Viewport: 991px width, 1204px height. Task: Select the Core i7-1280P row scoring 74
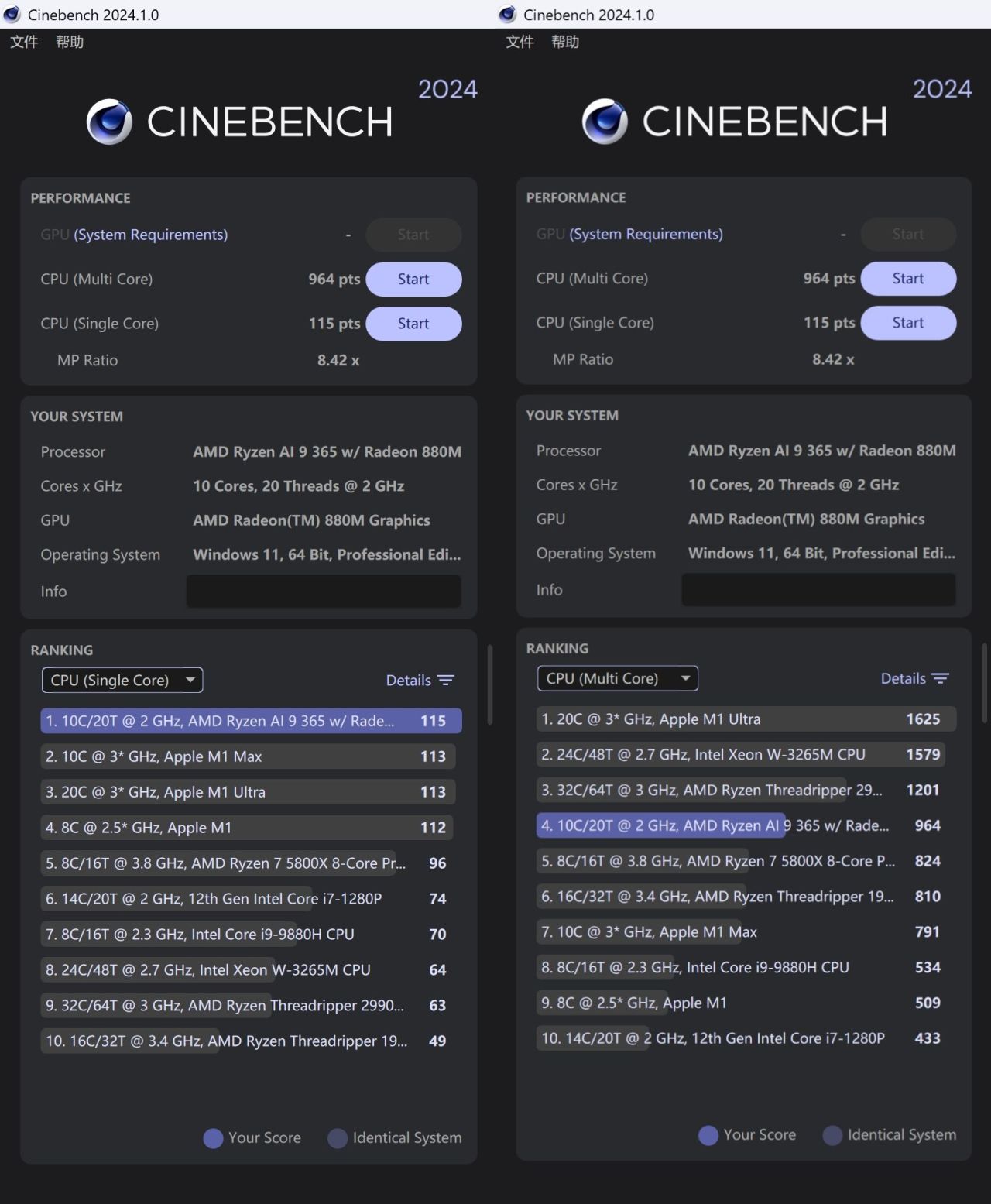click(251, 899)
